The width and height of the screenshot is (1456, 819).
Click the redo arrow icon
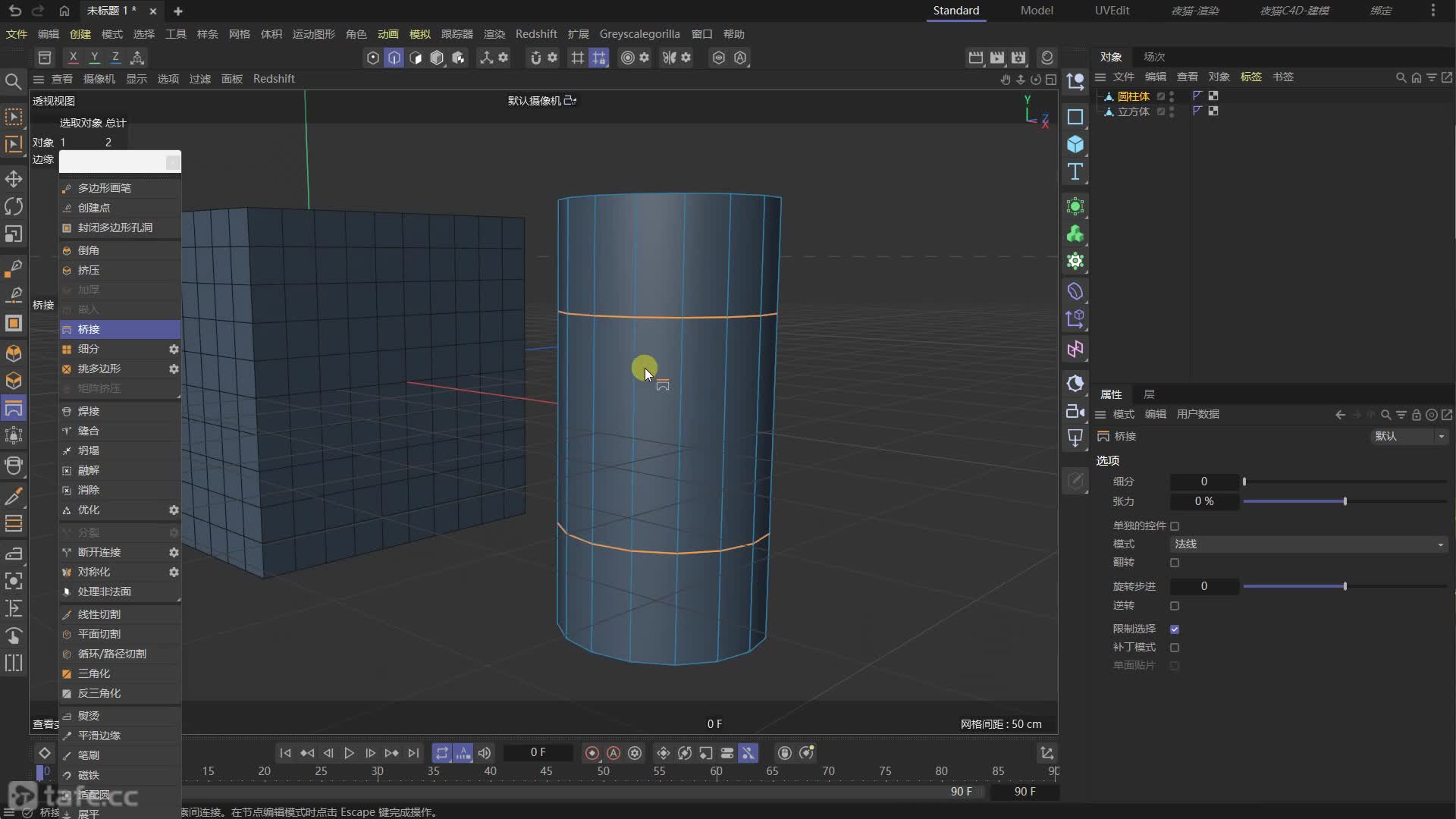coord(38,11)
